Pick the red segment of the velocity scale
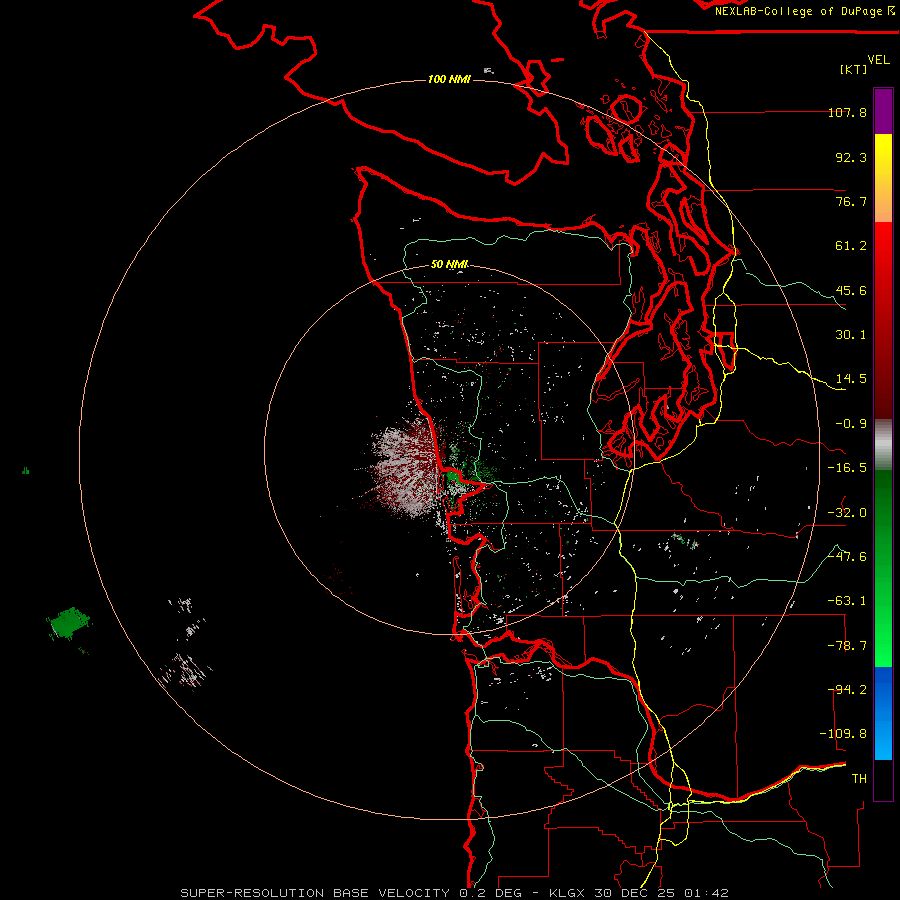The image size is (900, 900). tap(883, 321)
